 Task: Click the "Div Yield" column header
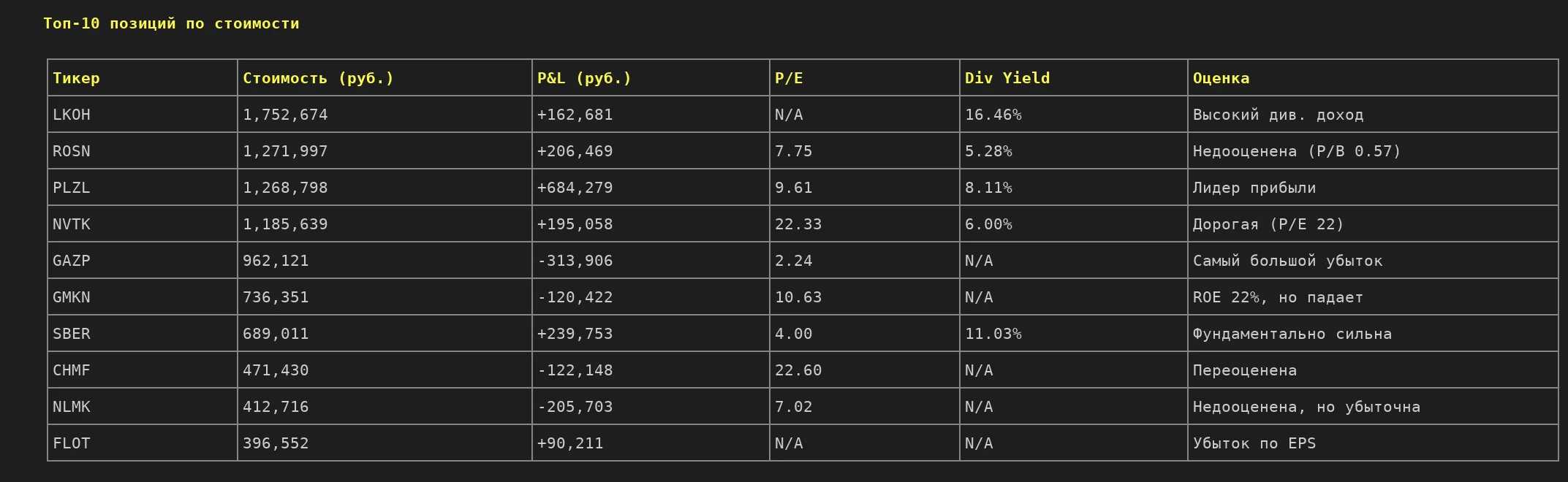point(1007,78)
